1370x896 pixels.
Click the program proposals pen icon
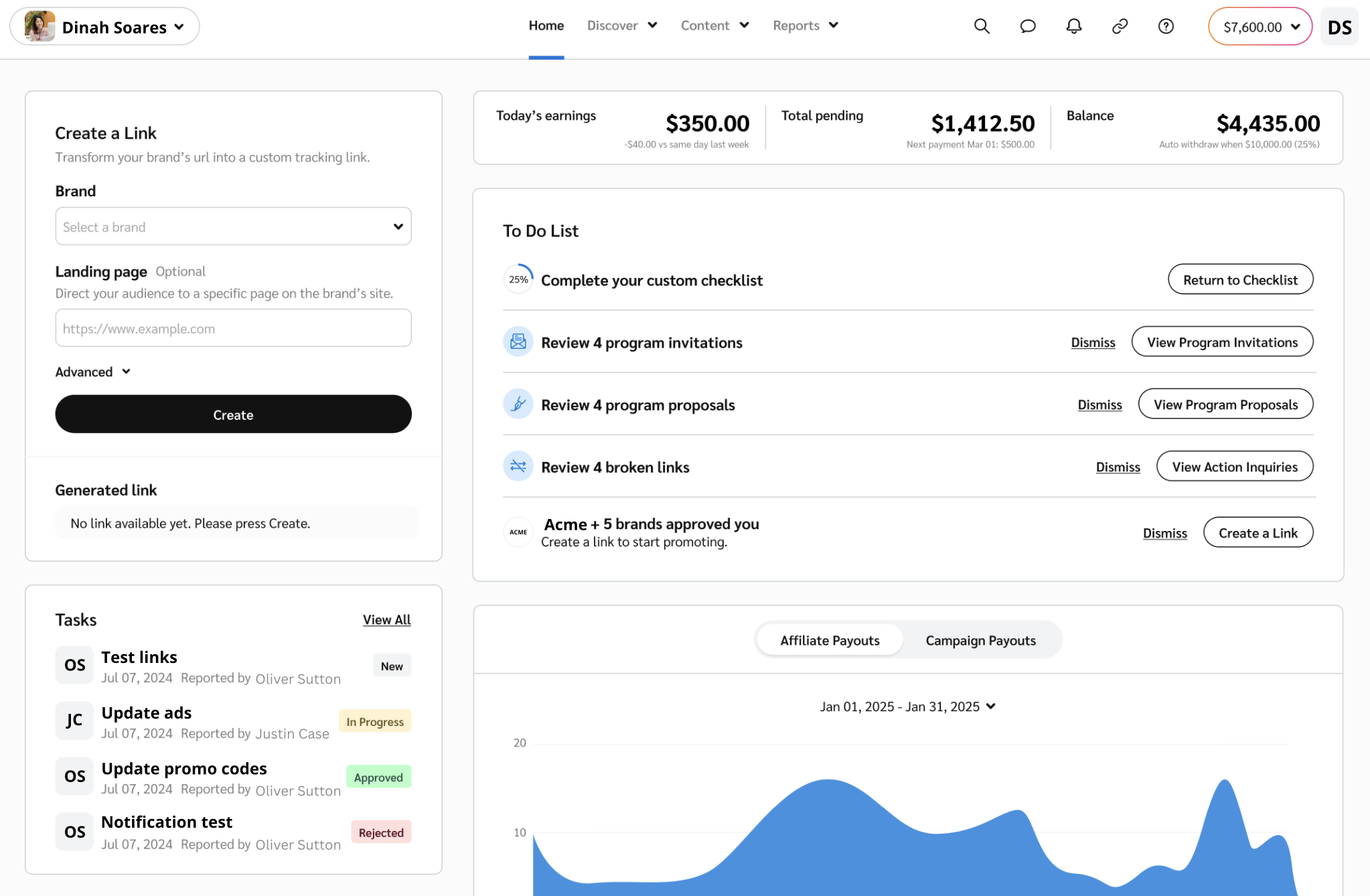coord(518,404)
